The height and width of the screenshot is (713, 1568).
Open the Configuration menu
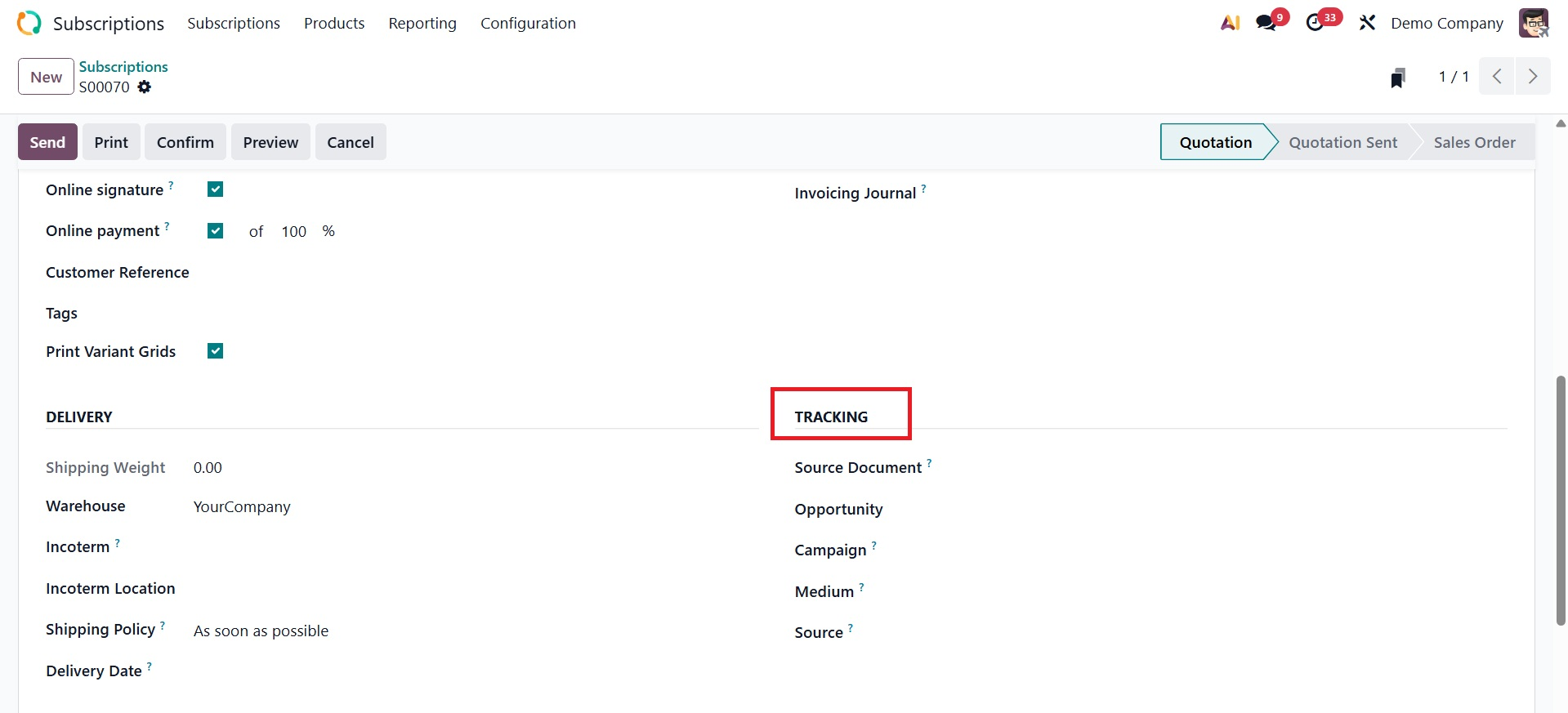click(x=528, y=23)
